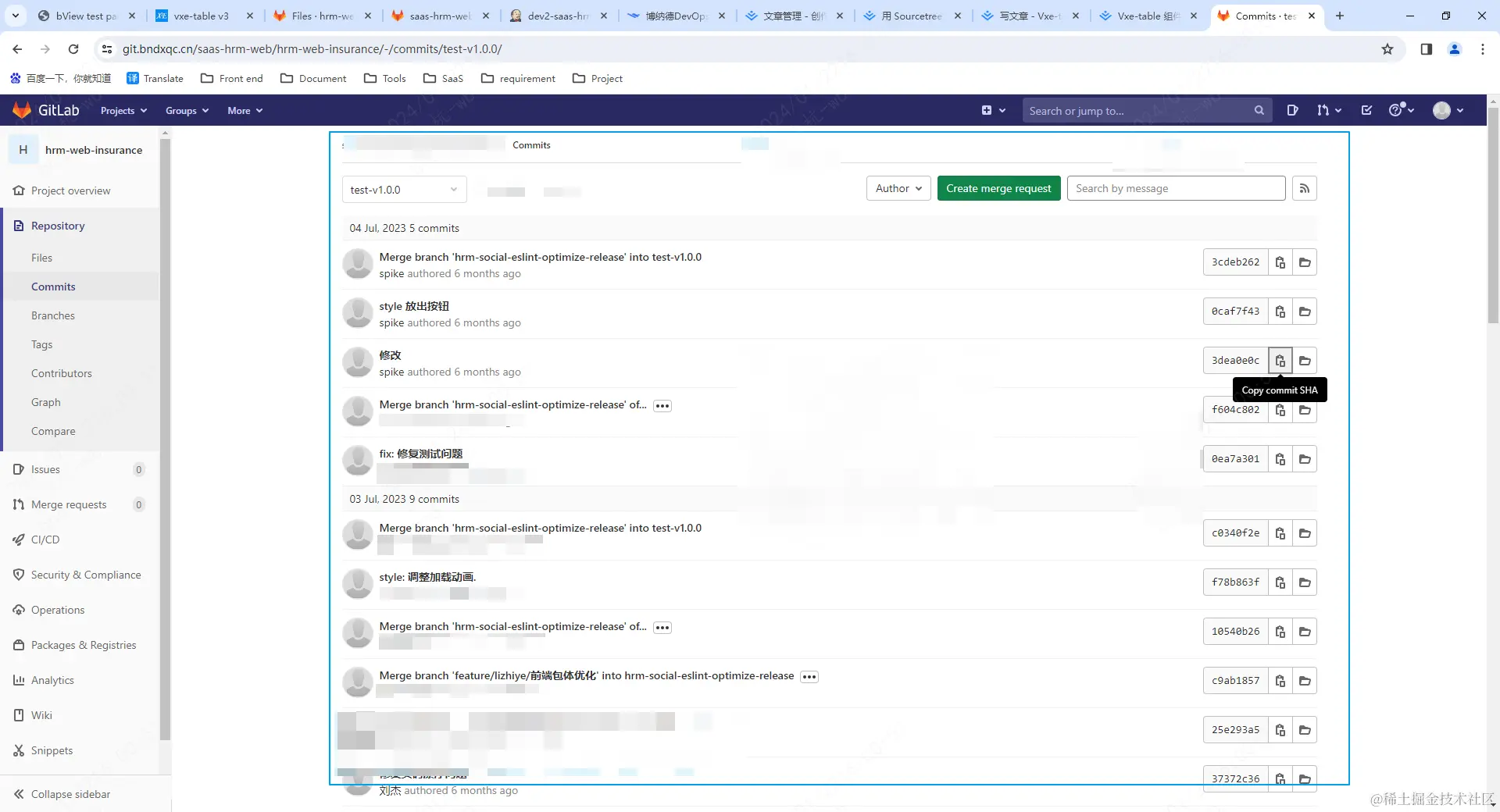Reload the browser page

tap(73, 49)
